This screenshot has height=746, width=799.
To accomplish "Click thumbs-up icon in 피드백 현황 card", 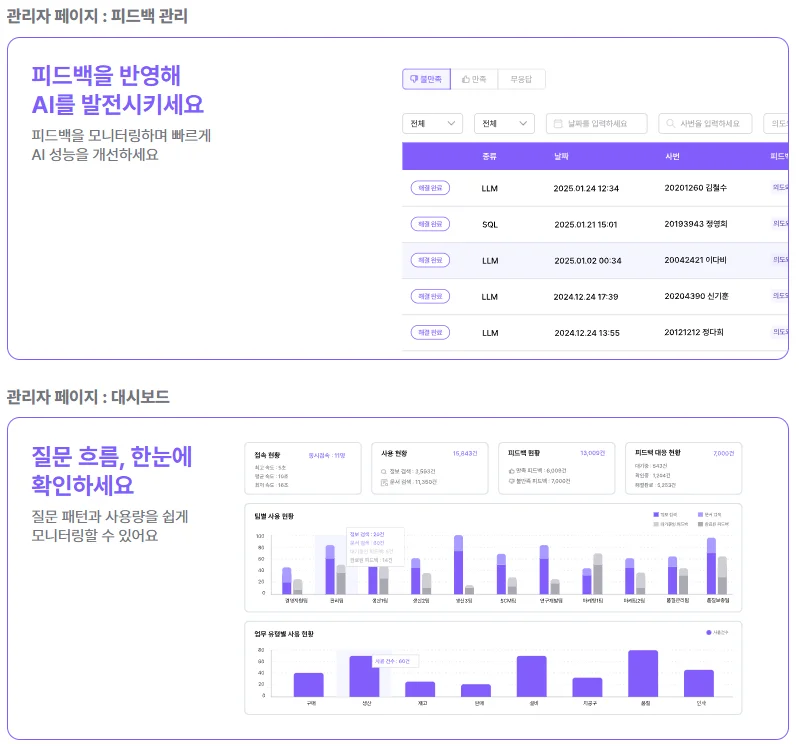I will (x=511, y=471).
